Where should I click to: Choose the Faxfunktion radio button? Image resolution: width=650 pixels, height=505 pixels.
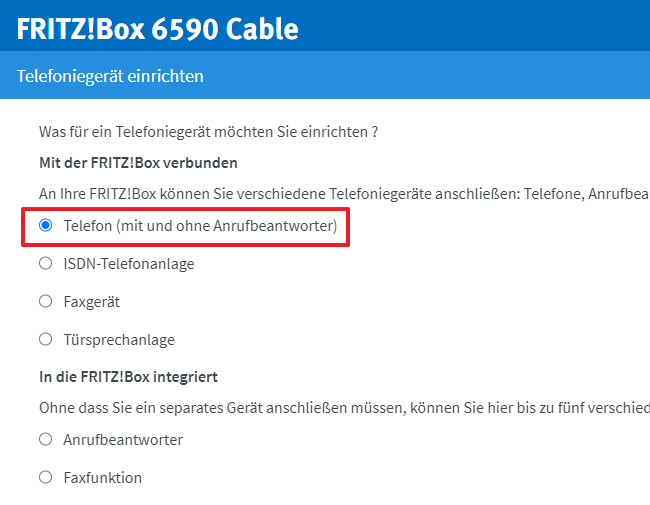45,477
